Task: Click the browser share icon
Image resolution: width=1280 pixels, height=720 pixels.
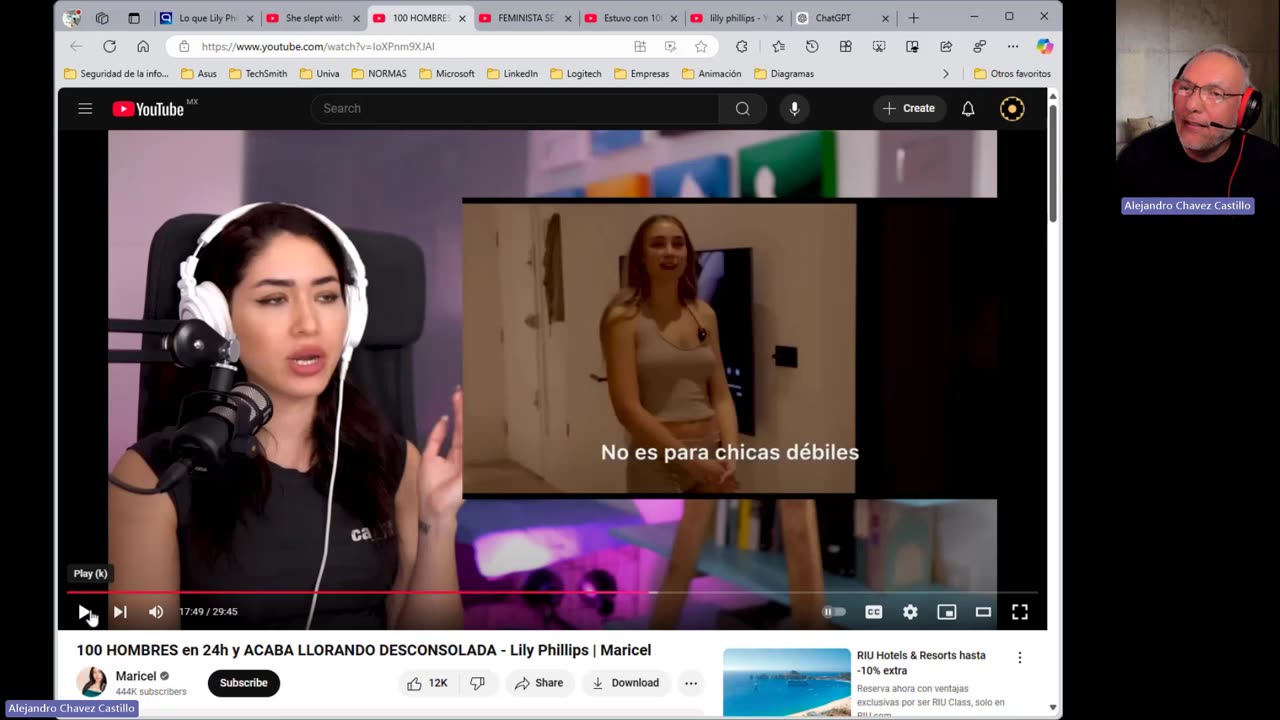Action: (x=946, y=46)
